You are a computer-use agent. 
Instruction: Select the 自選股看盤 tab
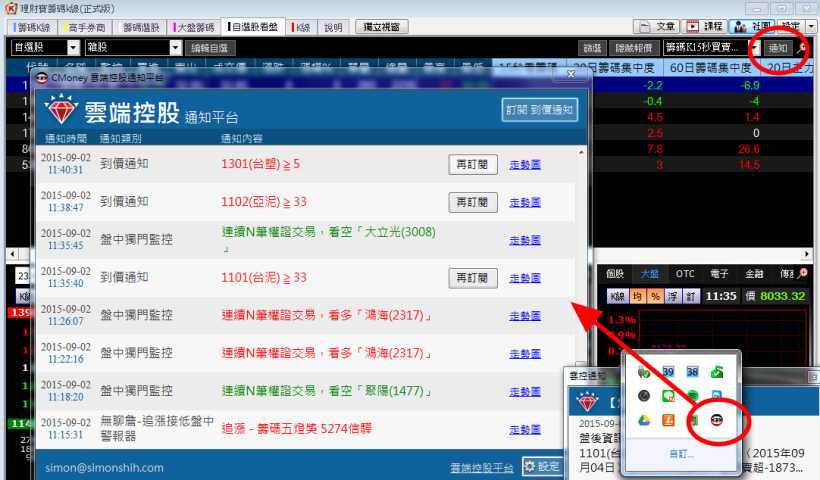pyautogui.click(x=253, y=27)
